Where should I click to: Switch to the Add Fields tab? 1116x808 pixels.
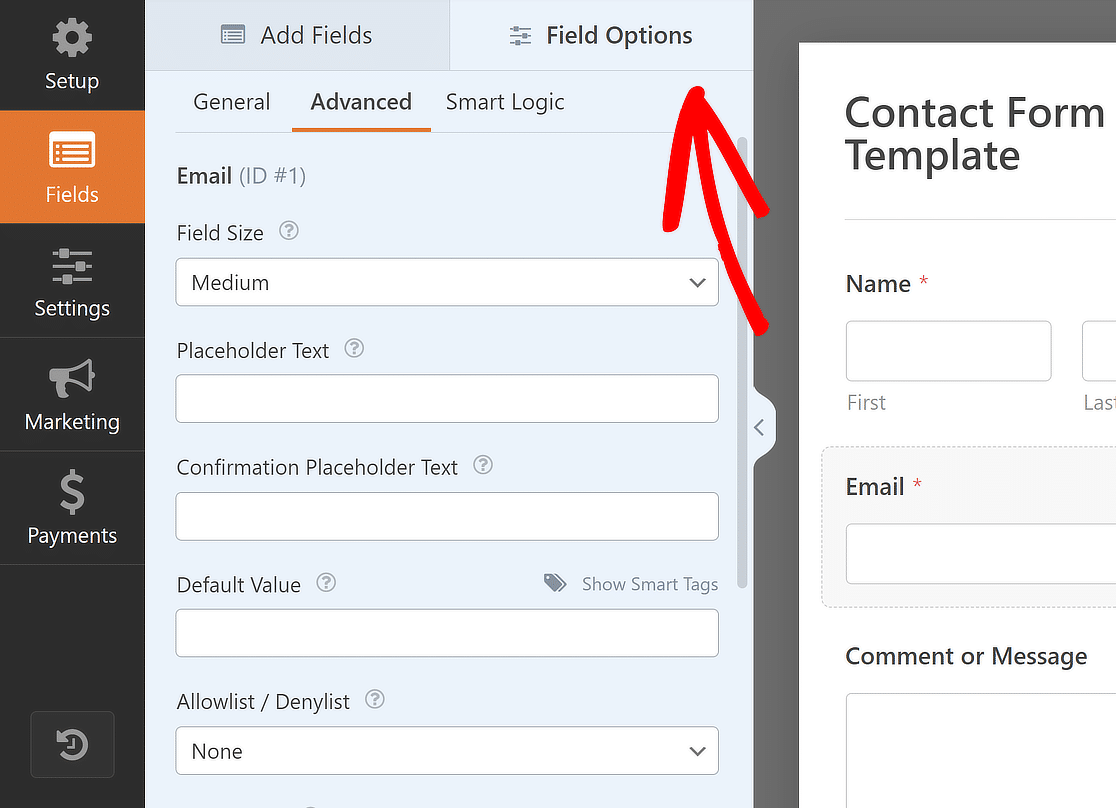[x=296, y=35]
